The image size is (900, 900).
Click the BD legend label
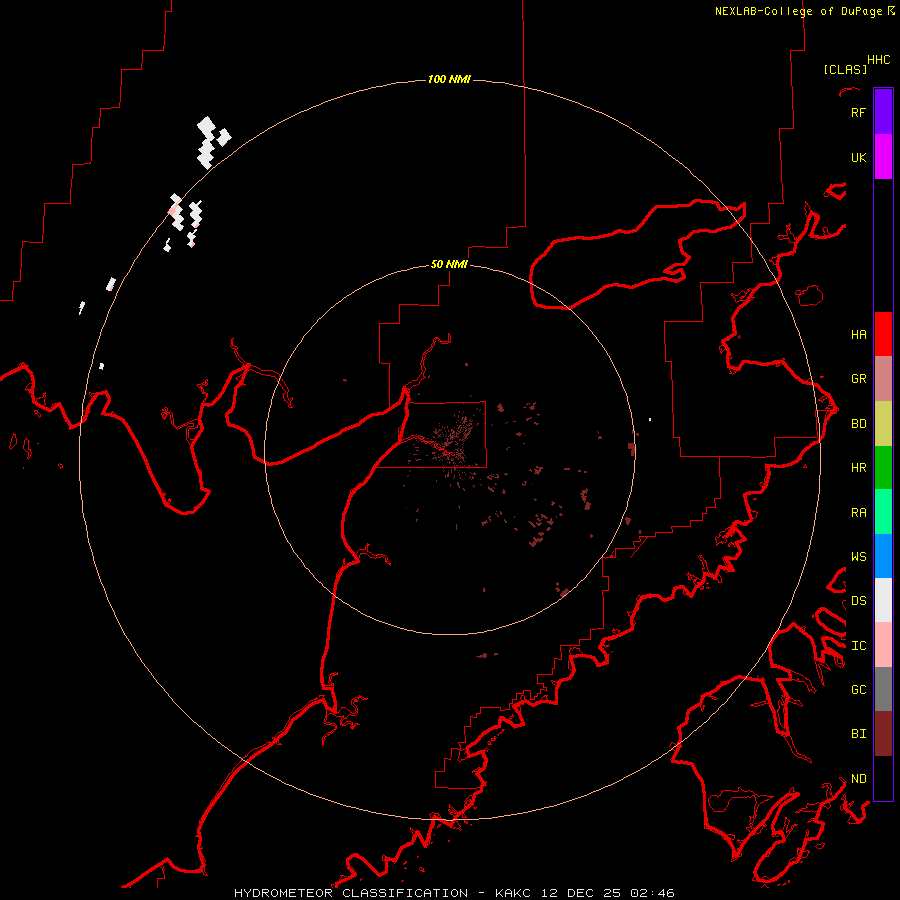(858, 424)
